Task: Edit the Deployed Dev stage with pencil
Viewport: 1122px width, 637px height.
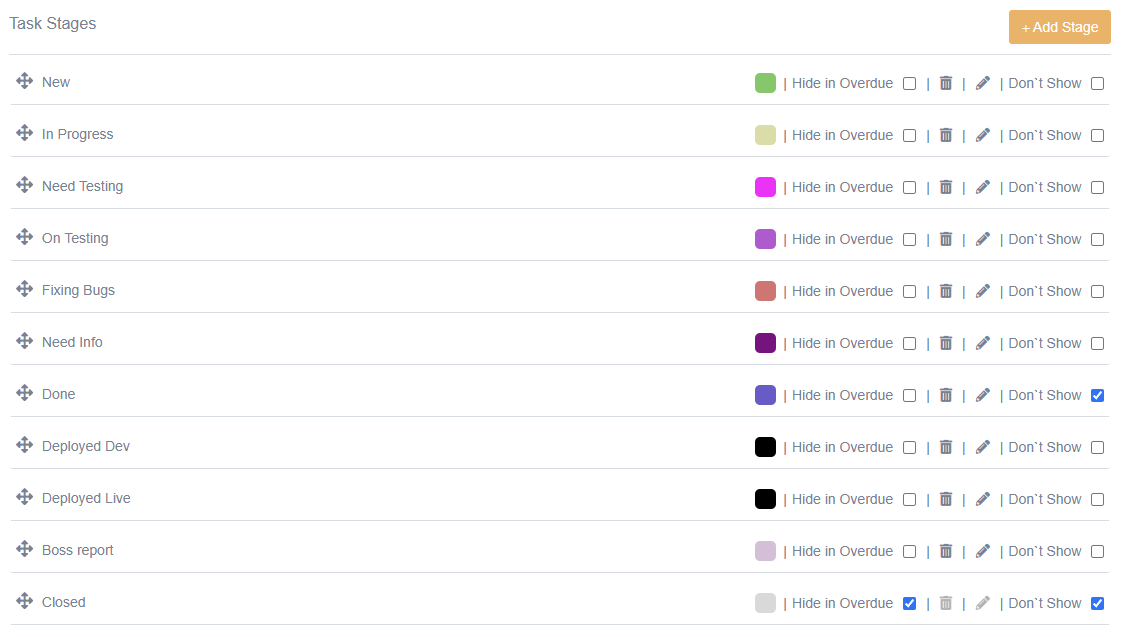Action: click(x=983, y=447)
